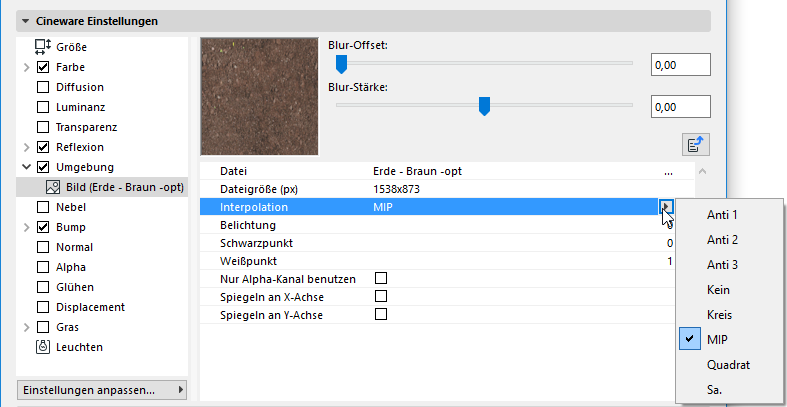This screenshot has height=407, width=787.
Task: Click the file name Erde - Braun -opt
Action: tap(418, 172)
